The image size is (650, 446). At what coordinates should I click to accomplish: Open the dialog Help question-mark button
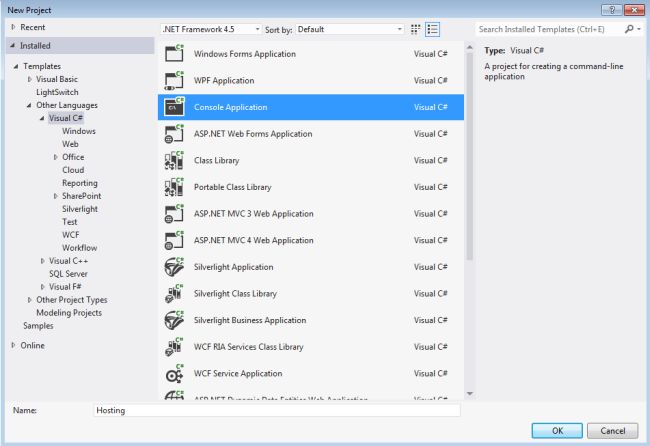click(611, 10)
